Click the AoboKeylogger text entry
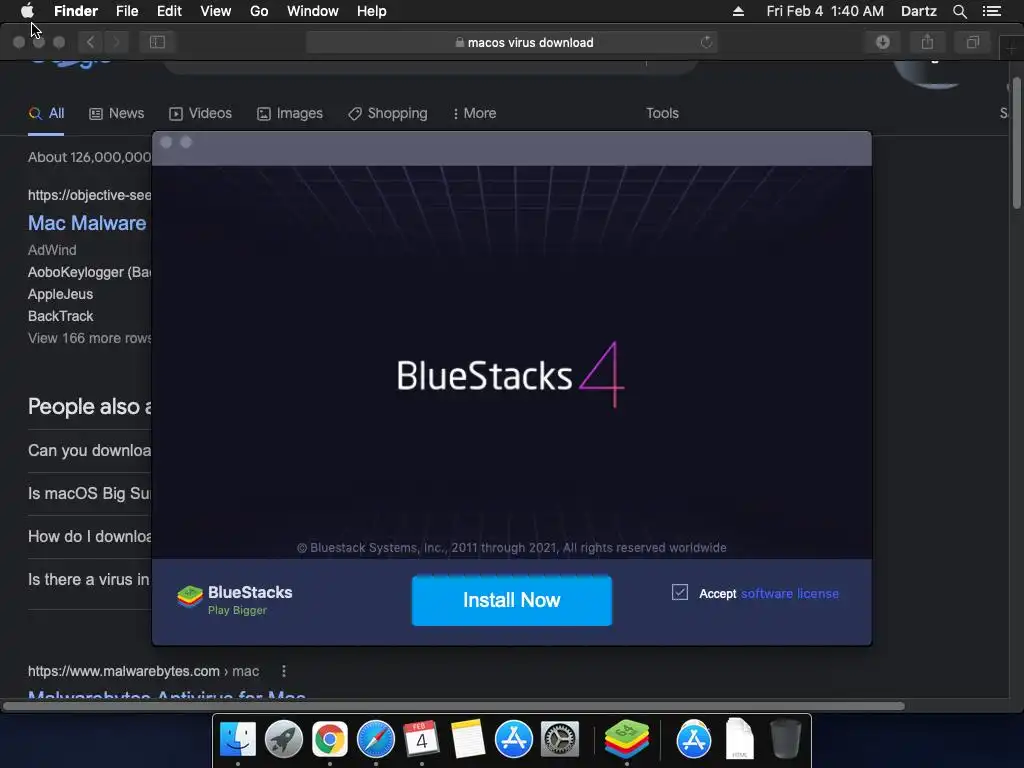 (x=89, y=272)
